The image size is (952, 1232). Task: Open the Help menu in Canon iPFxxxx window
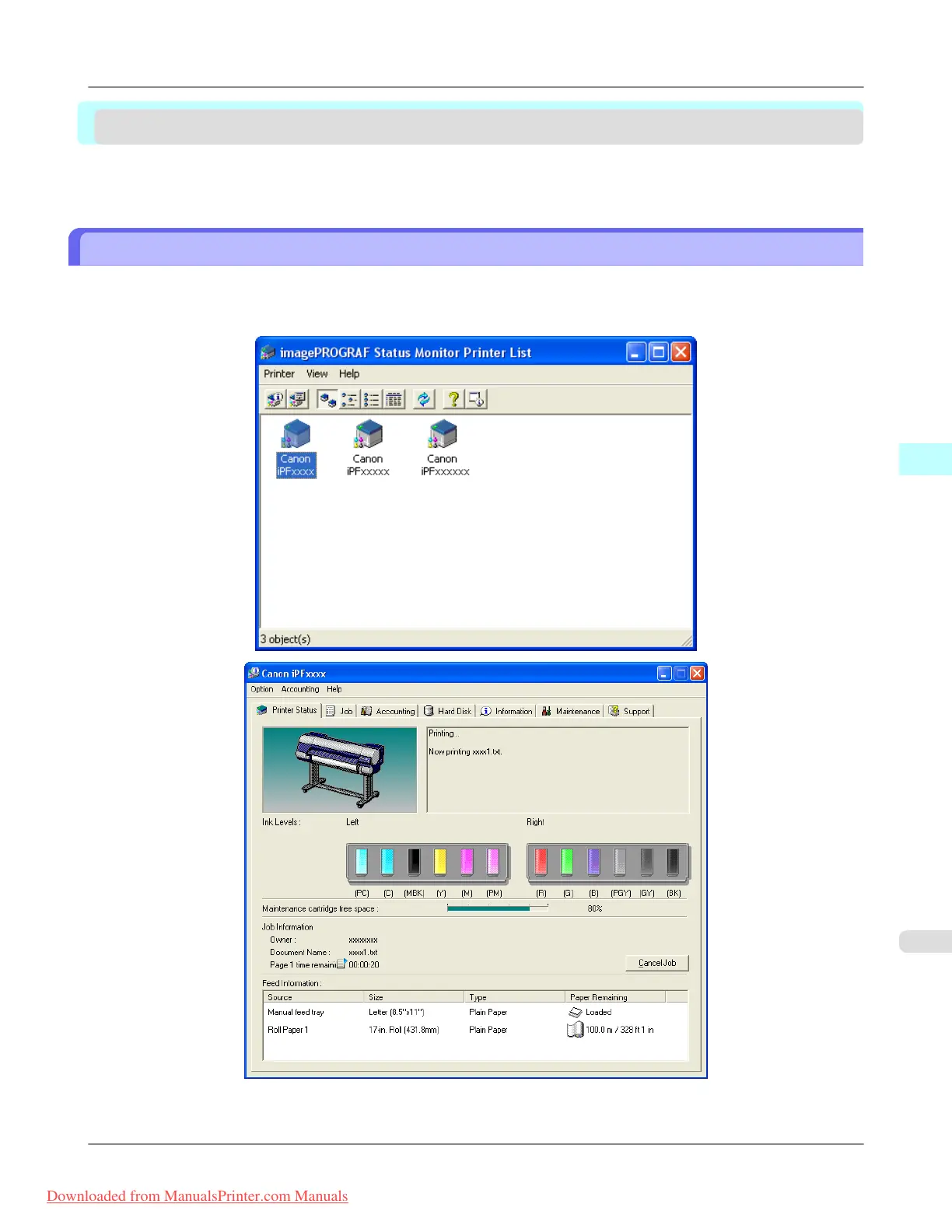click(334, 689)
